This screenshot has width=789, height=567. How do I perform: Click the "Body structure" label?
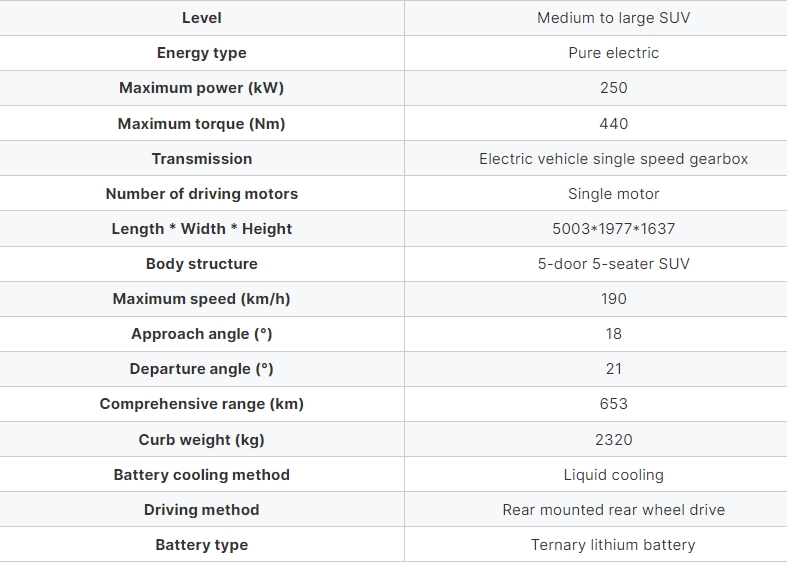(x=201, y=264)
